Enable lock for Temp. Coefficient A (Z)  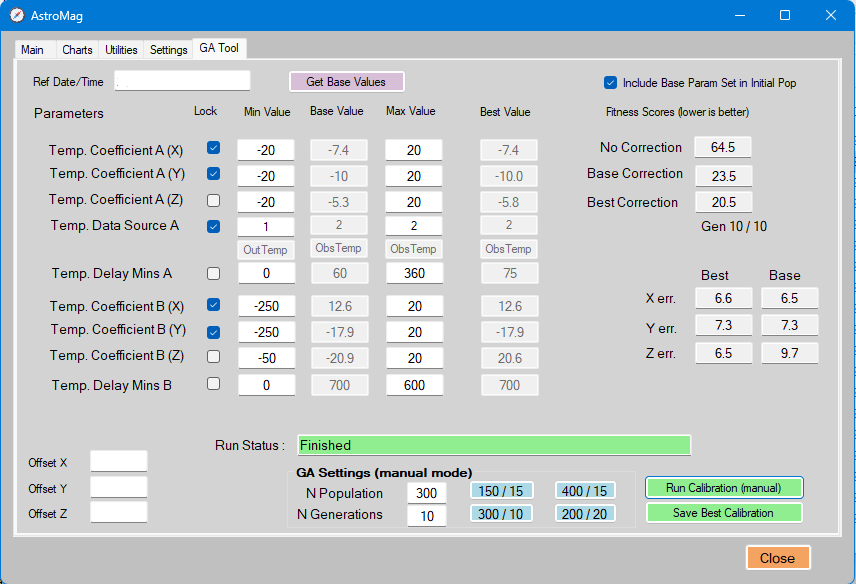click(213, 200)
